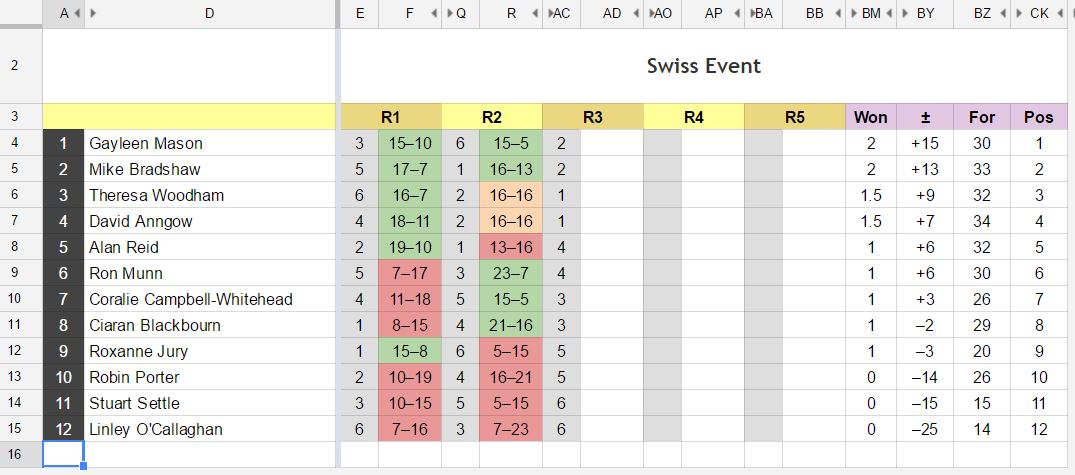Click the hidden-columns arrow in column AD header
This screenshot has width=1075, height=475.
coord(637,13)
